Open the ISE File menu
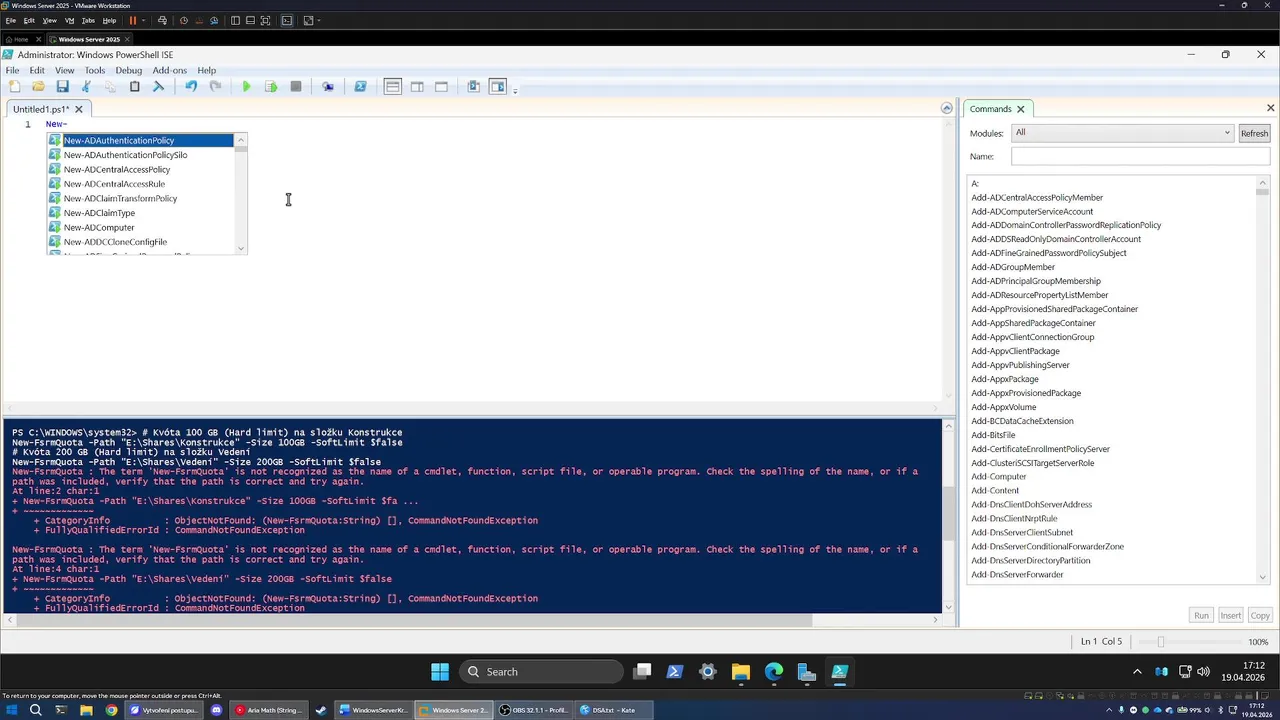This screenshot has width=1280, height=720. pyautogui.click(x=12, y=70)
